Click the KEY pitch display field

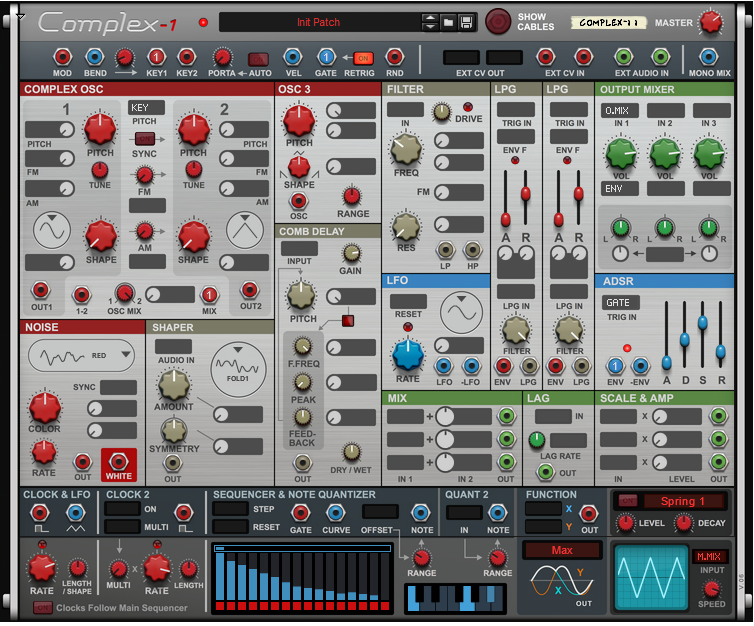(x=146, y=108)
